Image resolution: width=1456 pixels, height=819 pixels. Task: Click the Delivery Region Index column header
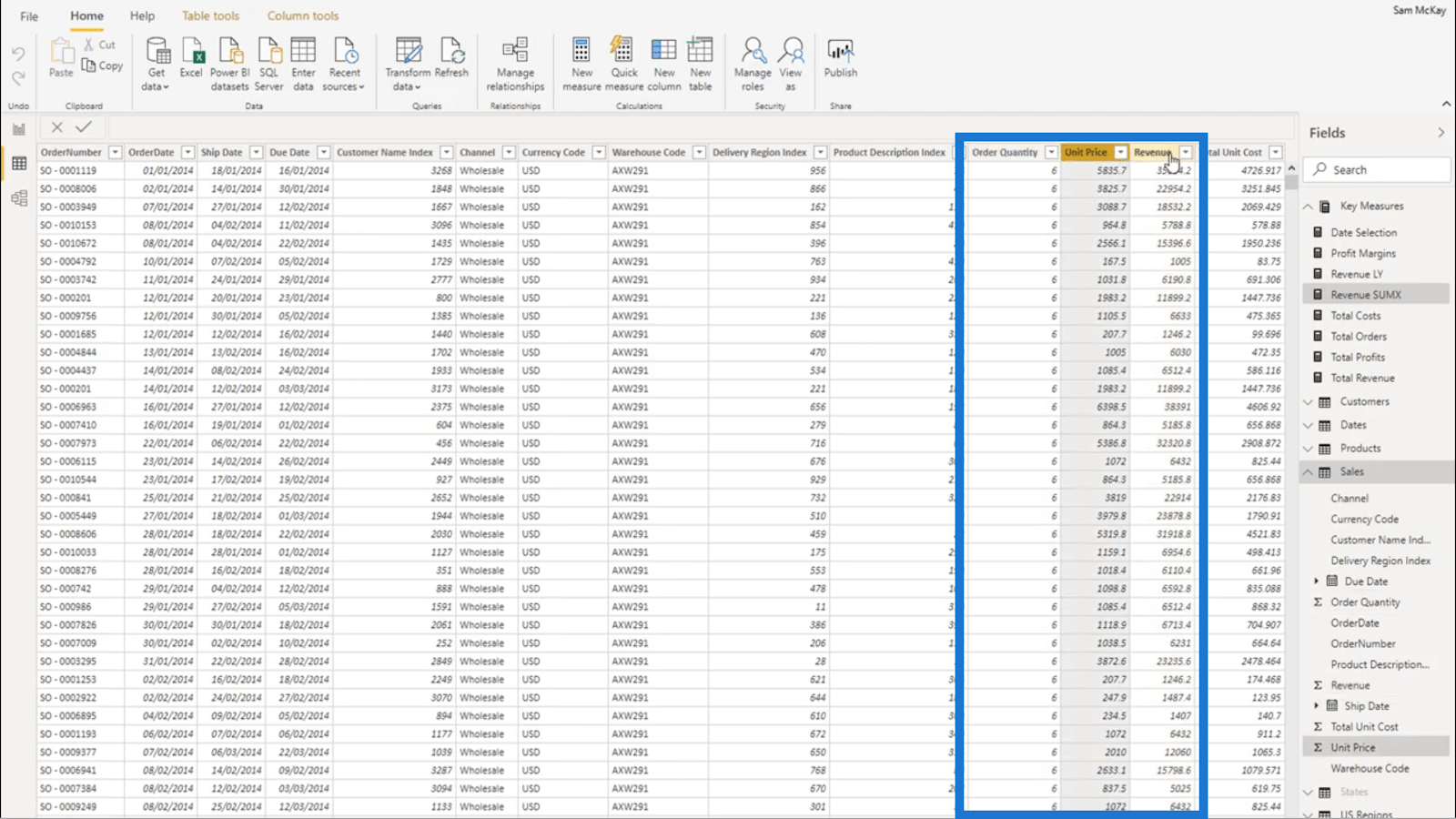(759, 152)
